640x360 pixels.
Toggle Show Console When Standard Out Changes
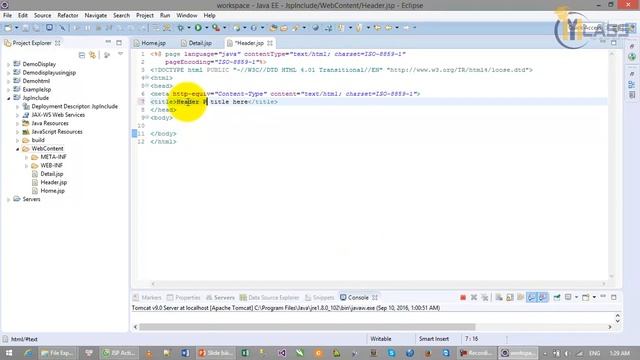point(532,297)
